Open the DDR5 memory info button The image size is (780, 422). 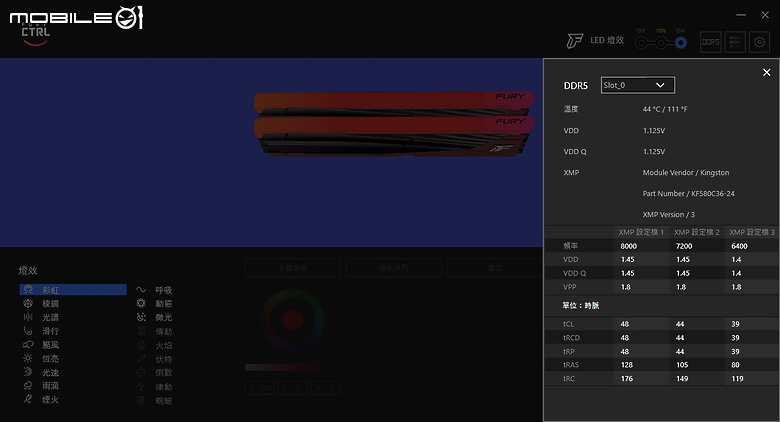pyautogui.click(x=710, y=42)
